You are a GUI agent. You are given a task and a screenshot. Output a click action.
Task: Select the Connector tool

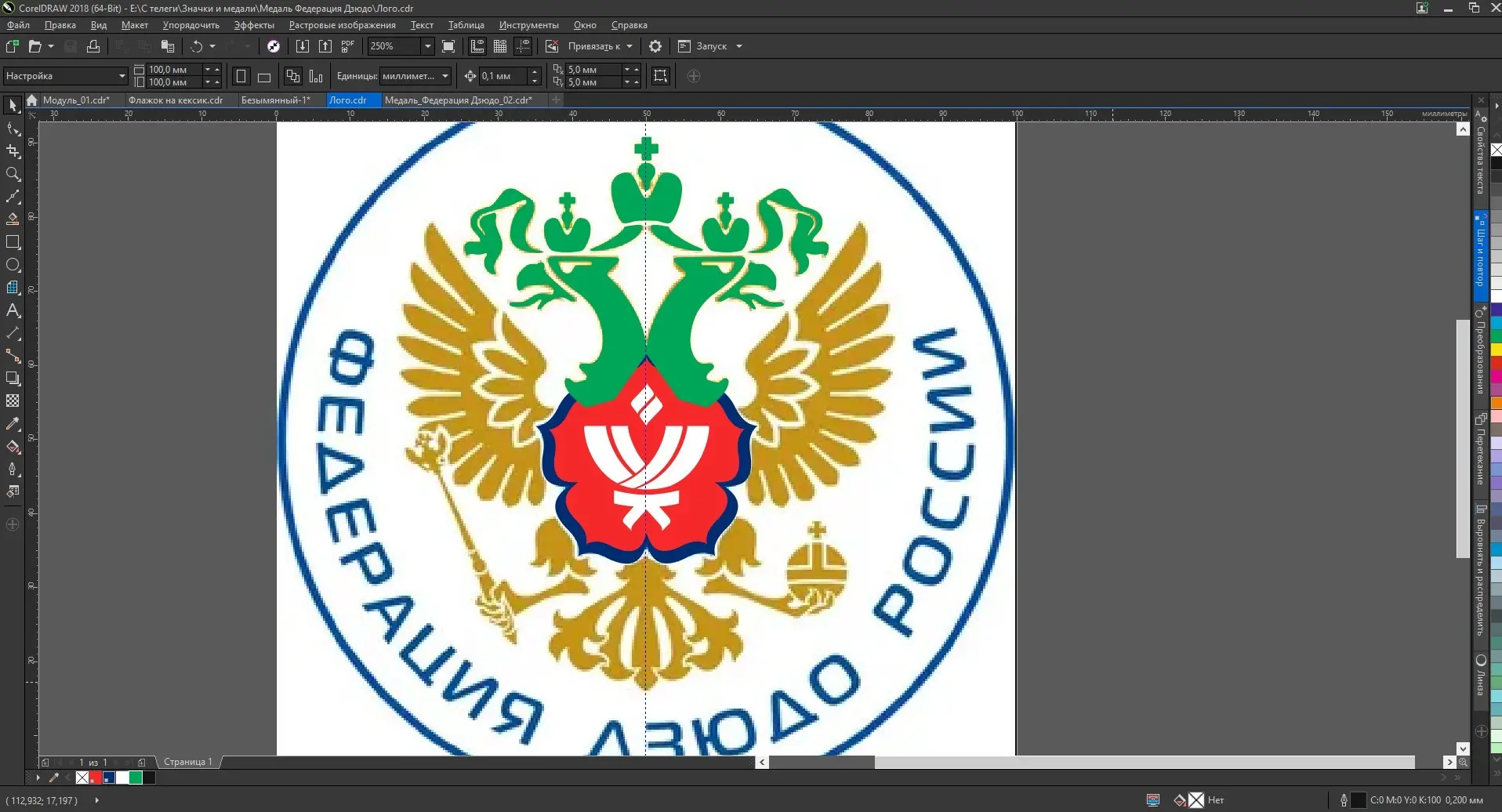coord(13,356)
